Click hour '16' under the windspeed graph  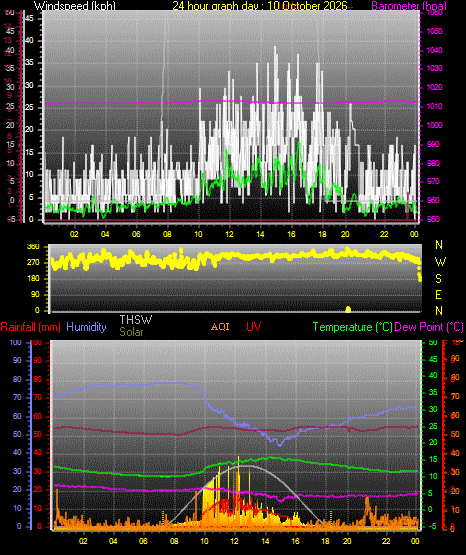(291, 234)
